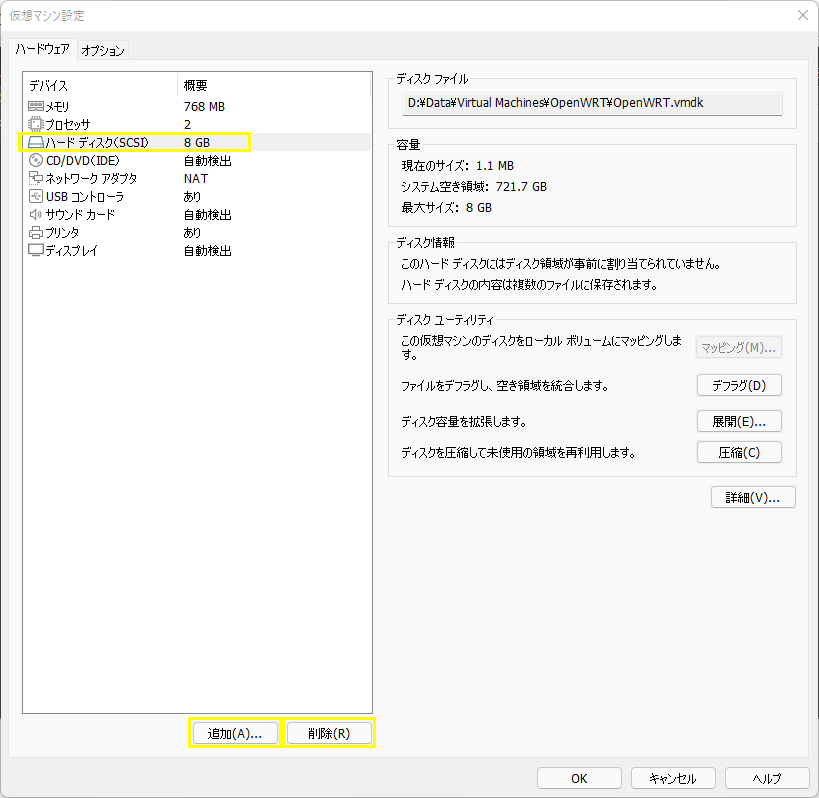This screenshot has width=819, height=798.
Task: Select the サウンド カード row label
Action: 80,215
